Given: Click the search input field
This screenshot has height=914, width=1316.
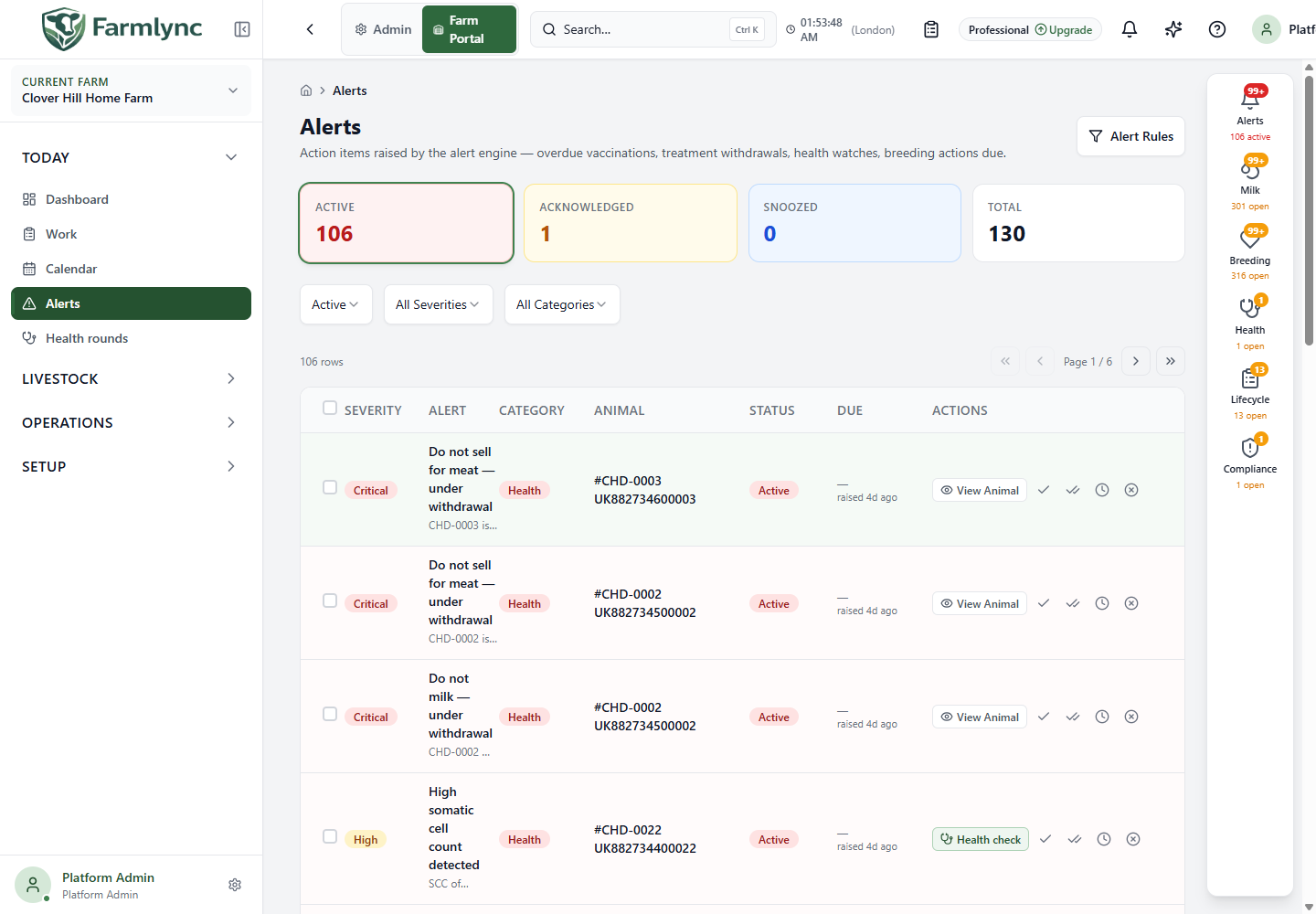Looking at the screenshot, I should point(653,29).
